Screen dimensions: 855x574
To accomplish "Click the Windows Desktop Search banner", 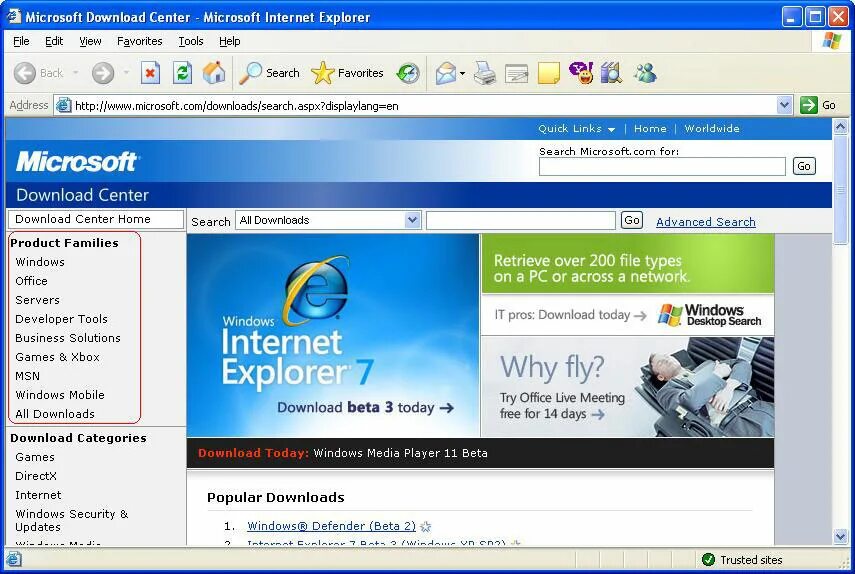I will (x=628, y=285).
